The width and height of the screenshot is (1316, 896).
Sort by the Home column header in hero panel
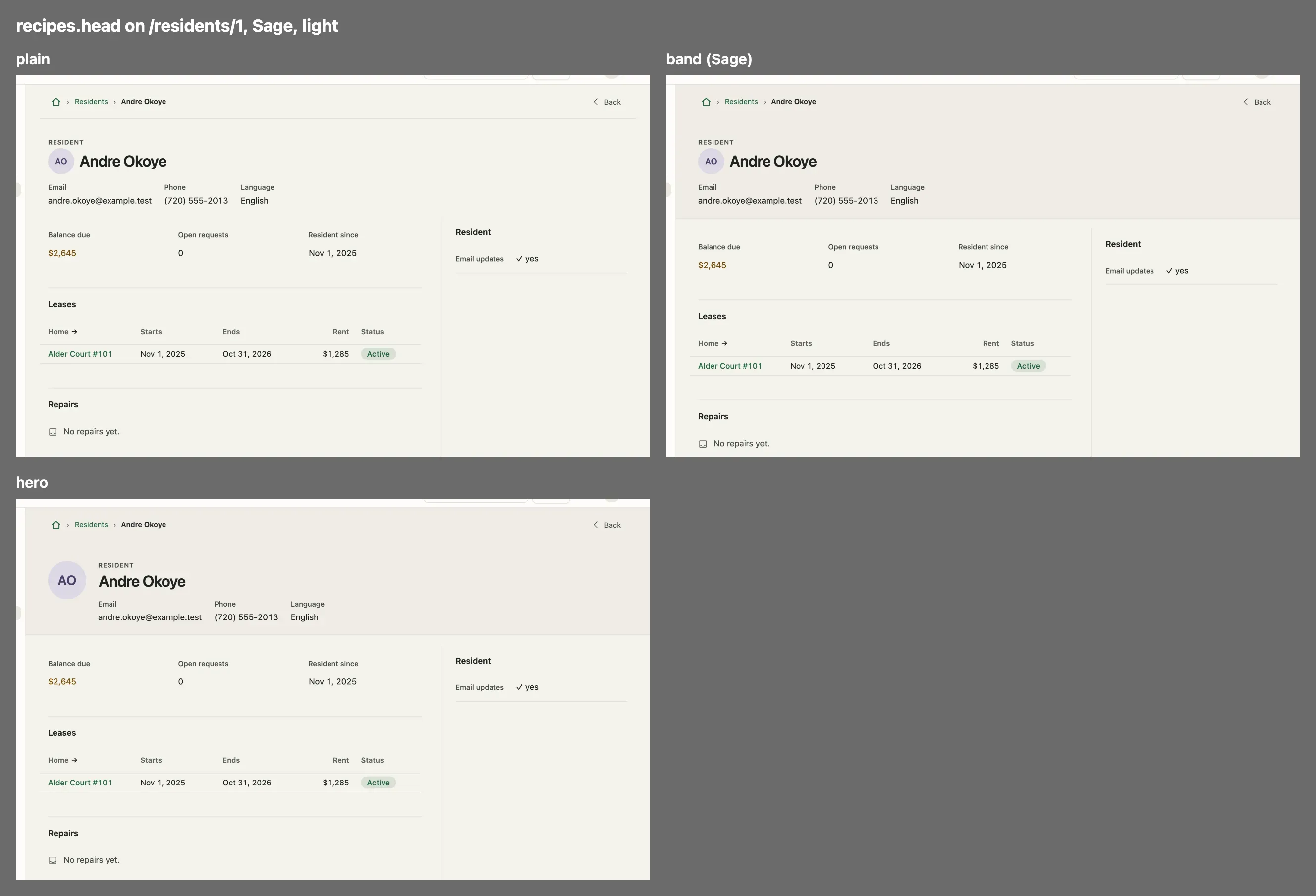(x=63, y=760)
